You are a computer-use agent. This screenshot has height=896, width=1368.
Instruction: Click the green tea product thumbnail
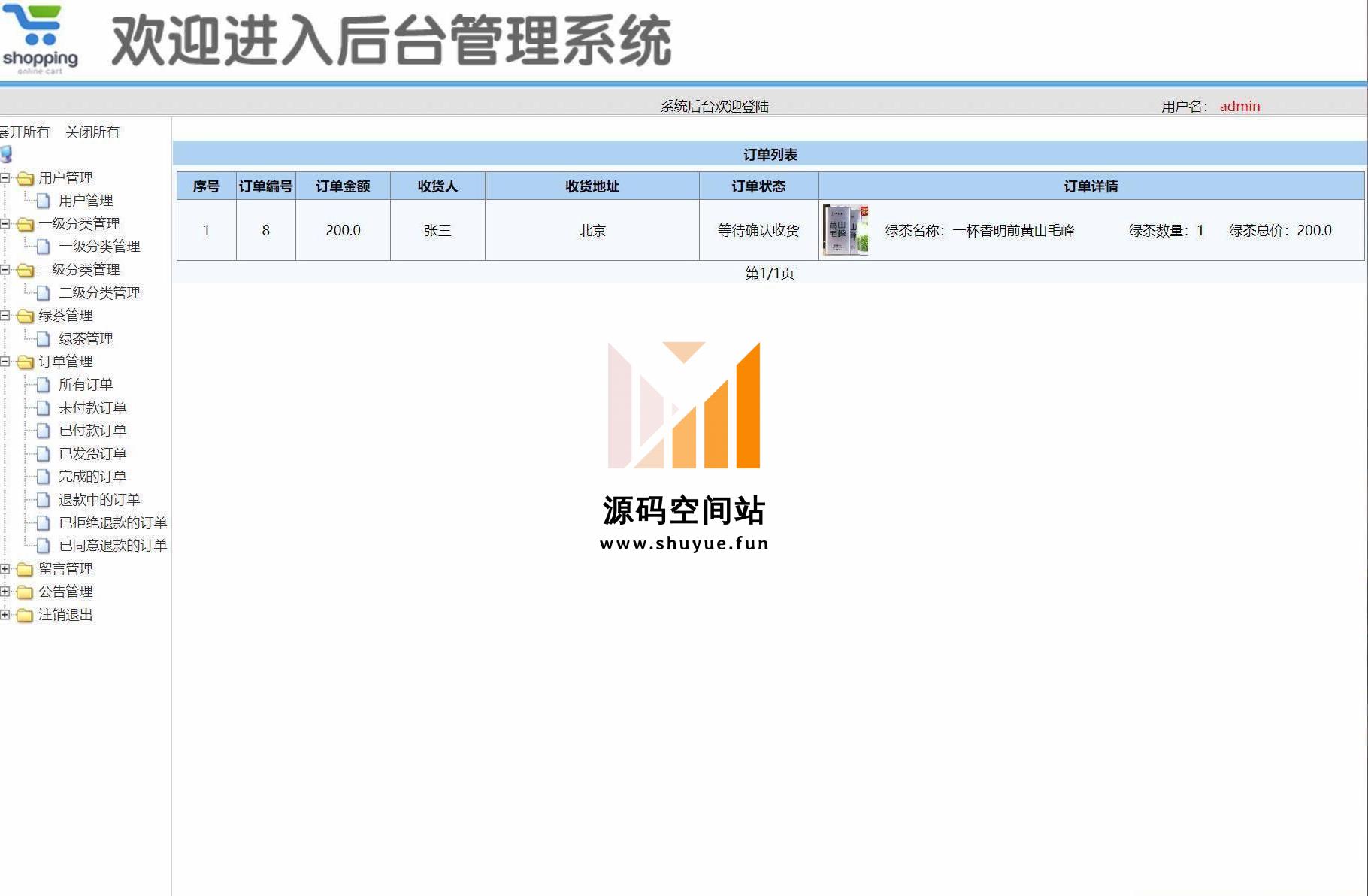tap(846, 230)
